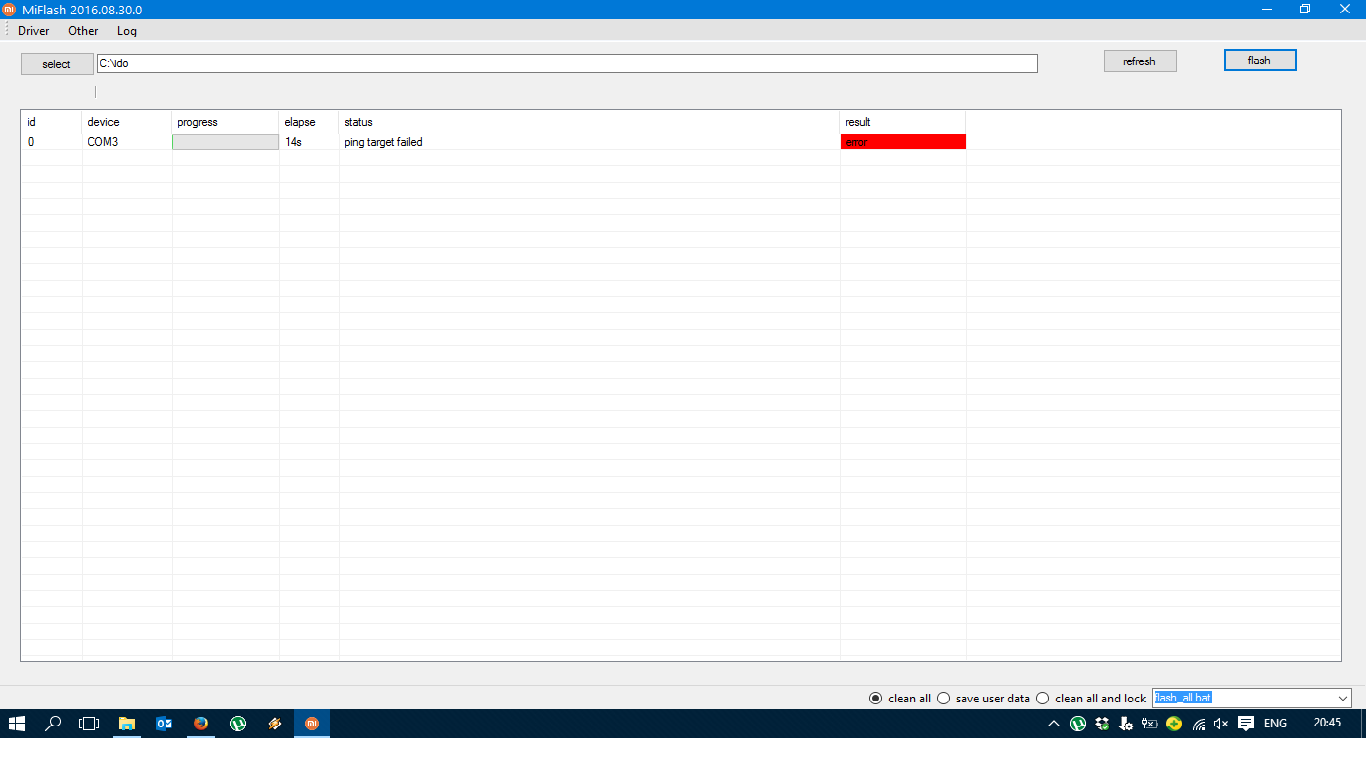Click the id column header
The height and width of the screenshot is (768, 1366).
[51, 122]
